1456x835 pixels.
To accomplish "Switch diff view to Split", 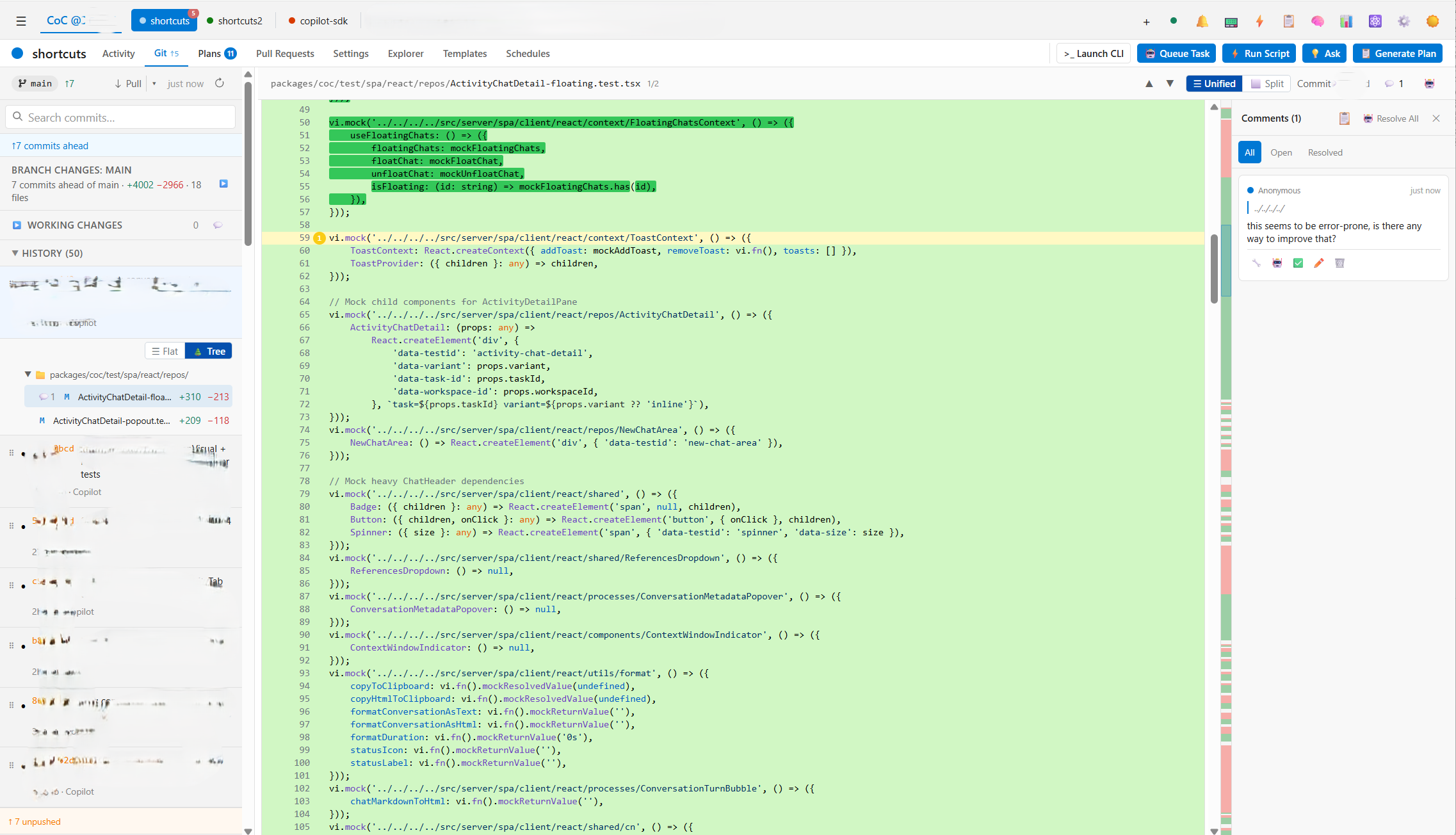I will click(1266, 83).
